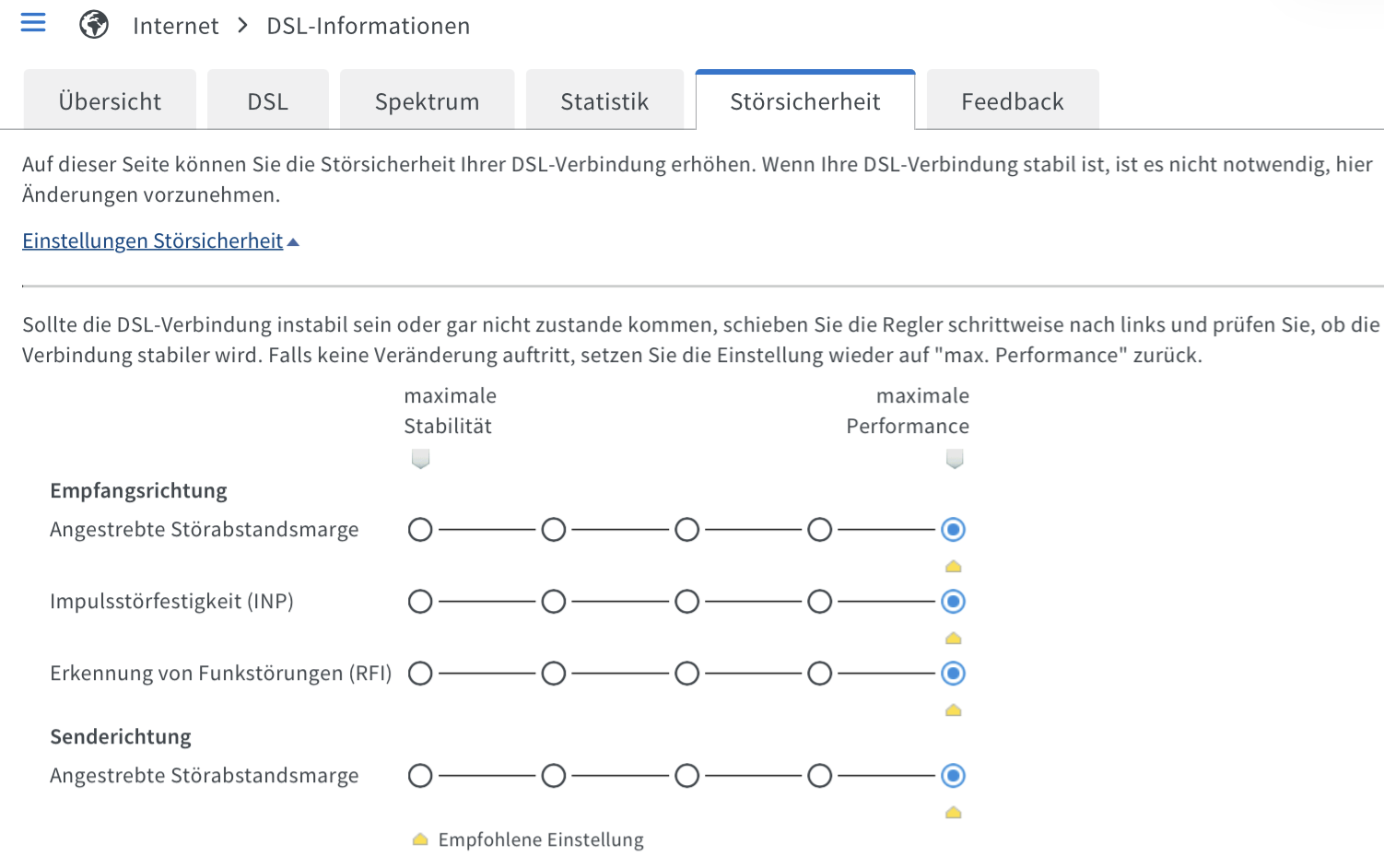The height and width of the screenshot is (868, 1384).
Task: Set Empfang Störabstandsmarge to maximale Stabilität
Action: pyautogui.click(x=420, y=530)
